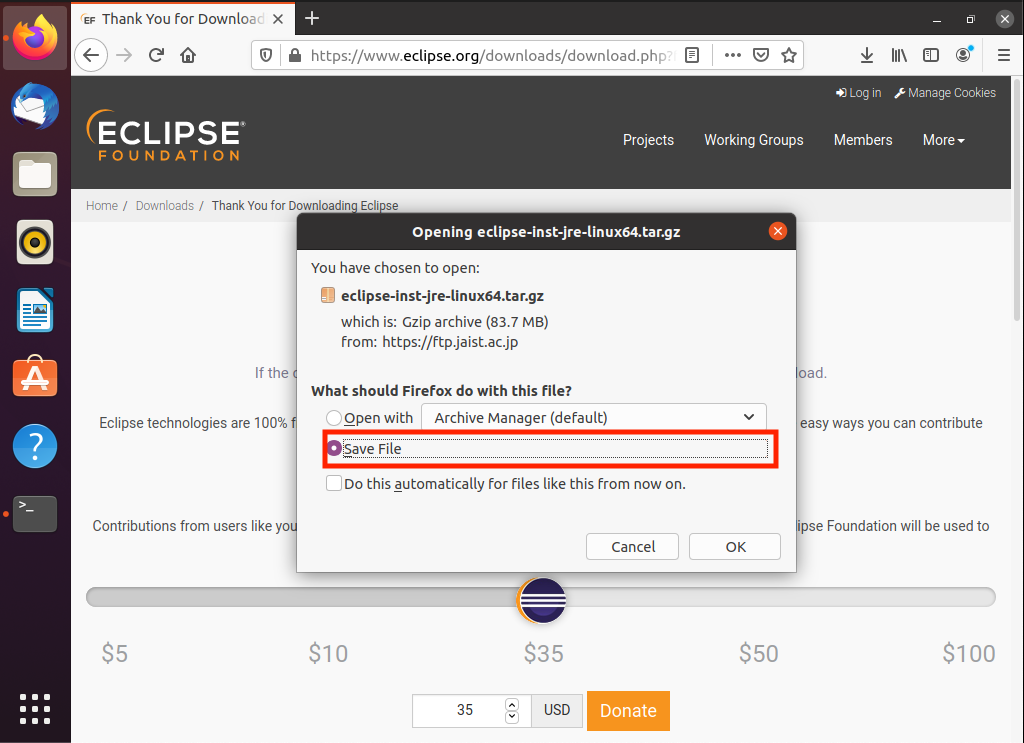Open tracking protection shield info
1024x743 pixels.
click(266, 55)
